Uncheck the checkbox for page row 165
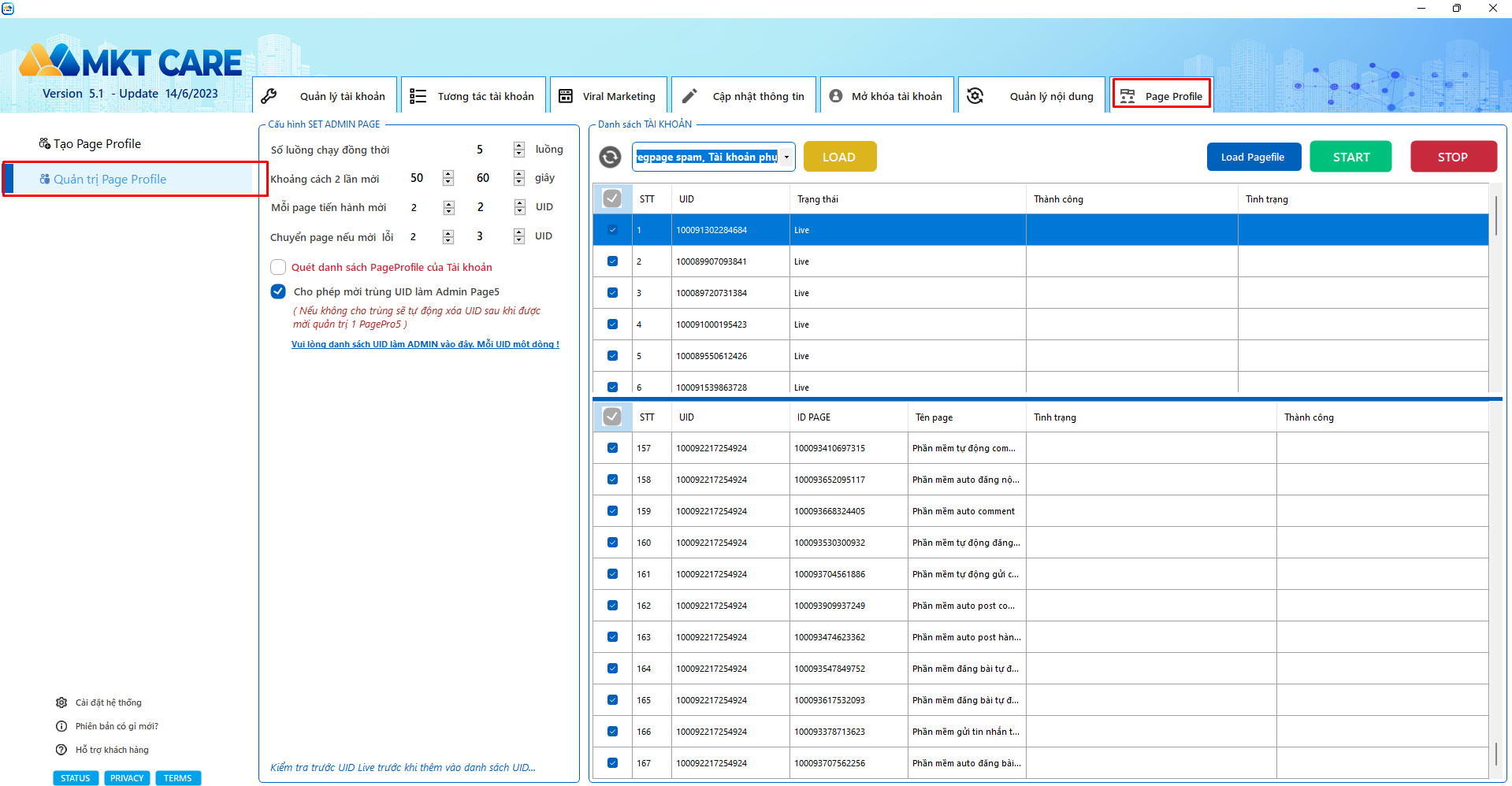Screen dimensions: 1512x786 [612, 700]
